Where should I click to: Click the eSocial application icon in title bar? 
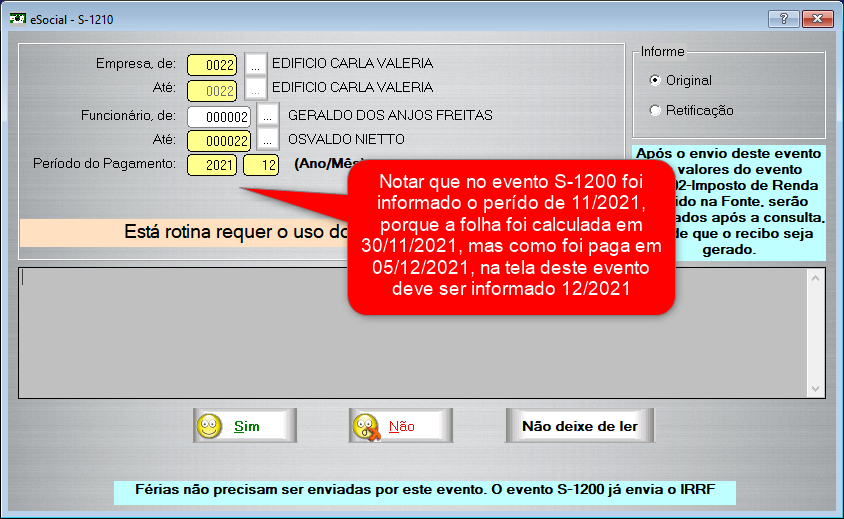tap(17, 19)
